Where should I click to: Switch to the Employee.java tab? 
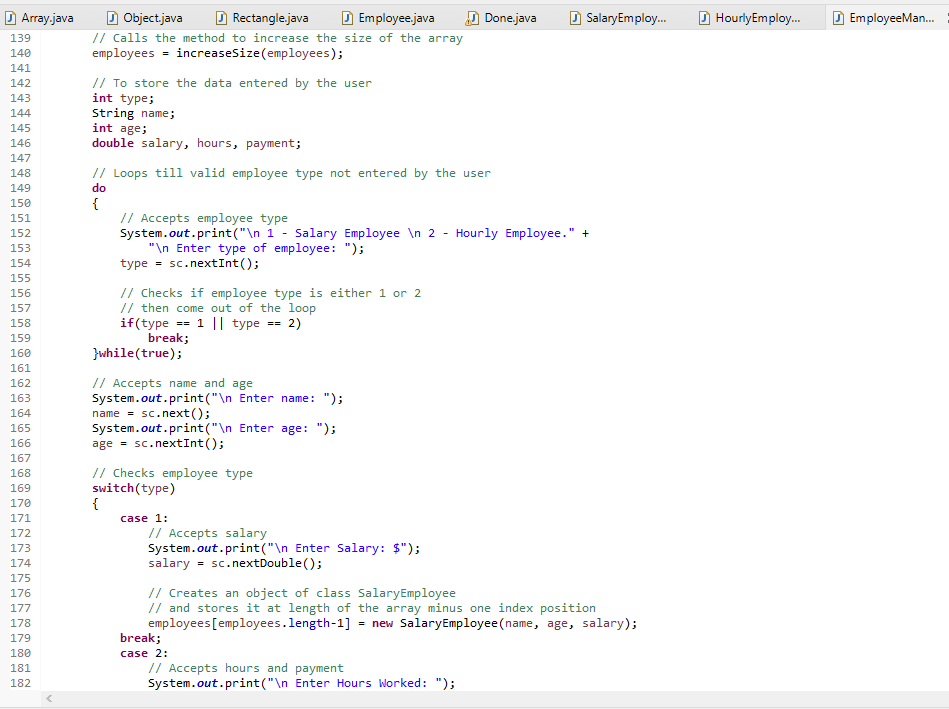pyautogui.click(x=389, y=18)
